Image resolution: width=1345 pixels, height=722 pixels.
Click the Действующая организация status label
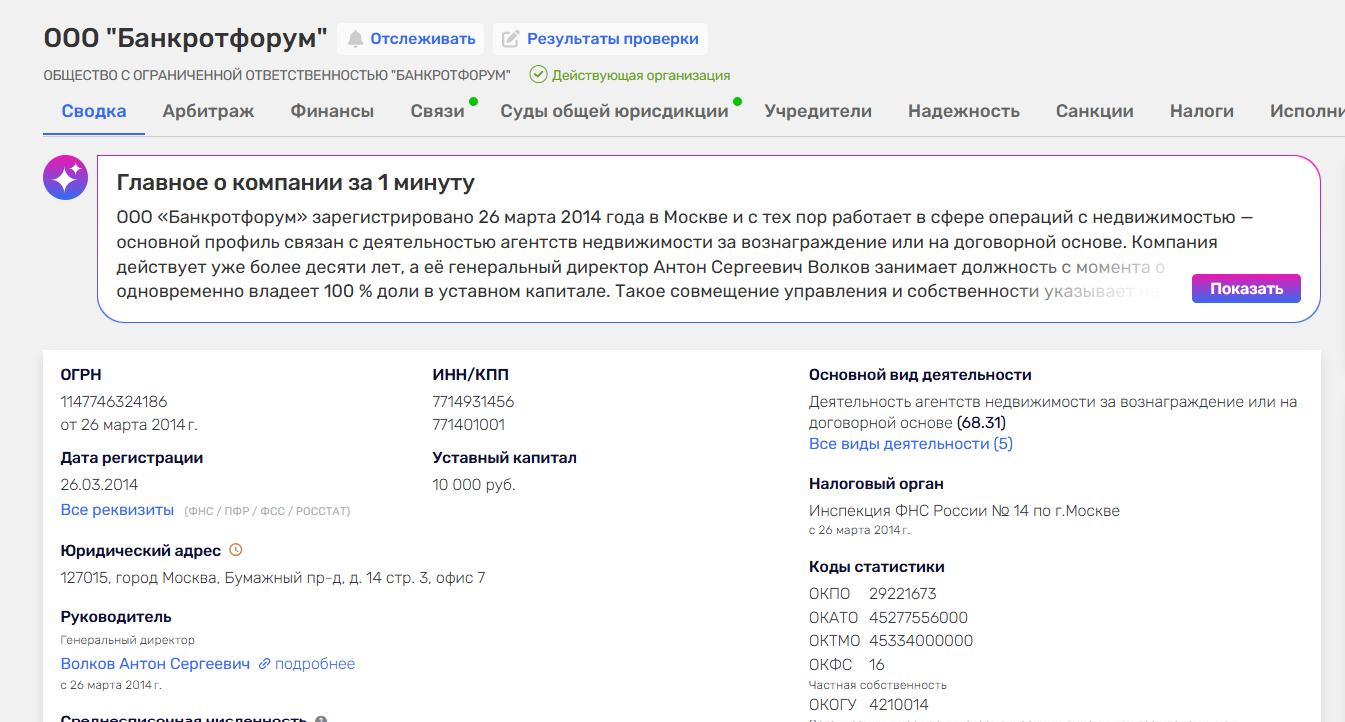pyautogui.click(x=641, y=75)
